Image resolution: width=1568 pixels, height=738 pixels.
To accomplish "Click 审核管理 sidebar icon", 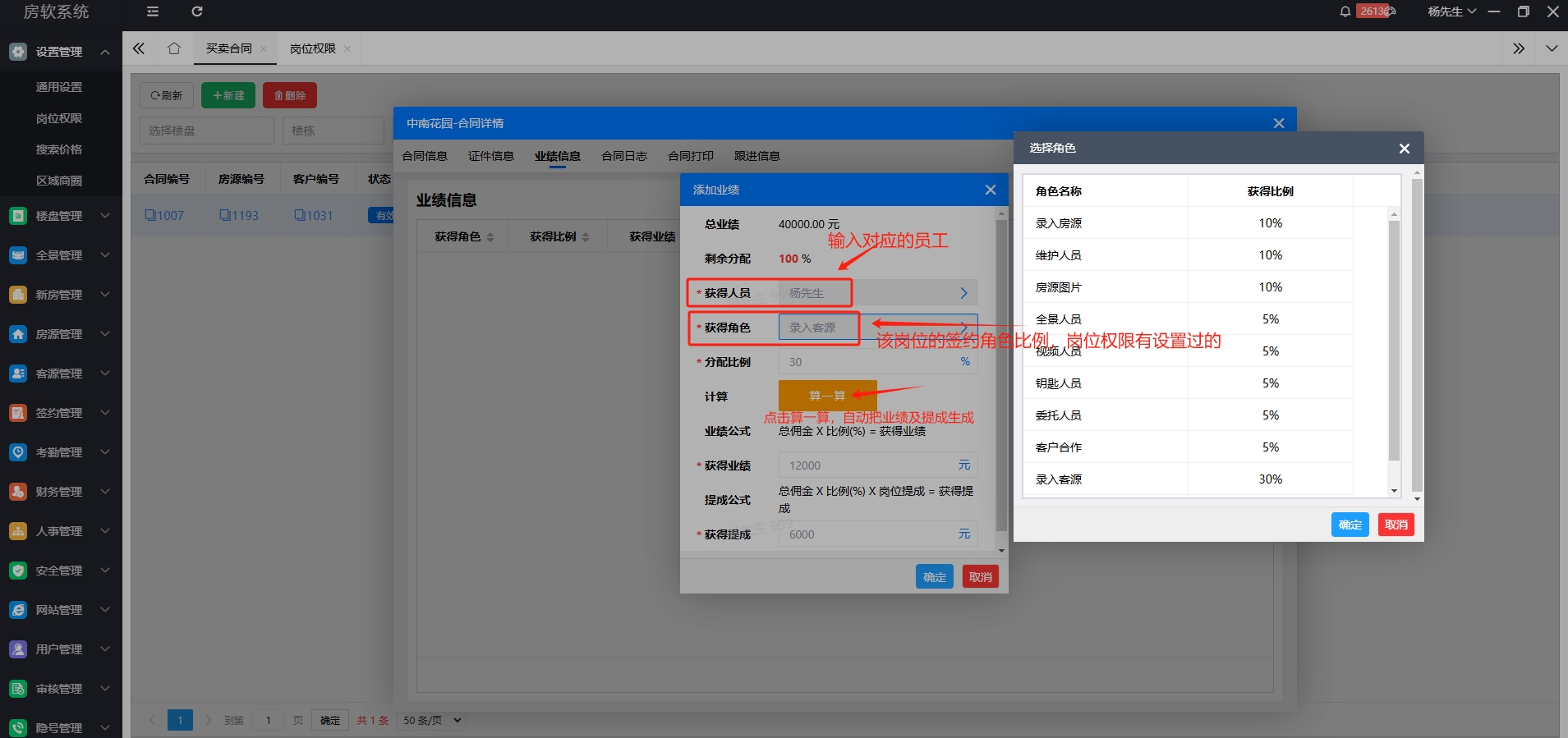I will 18,689.
